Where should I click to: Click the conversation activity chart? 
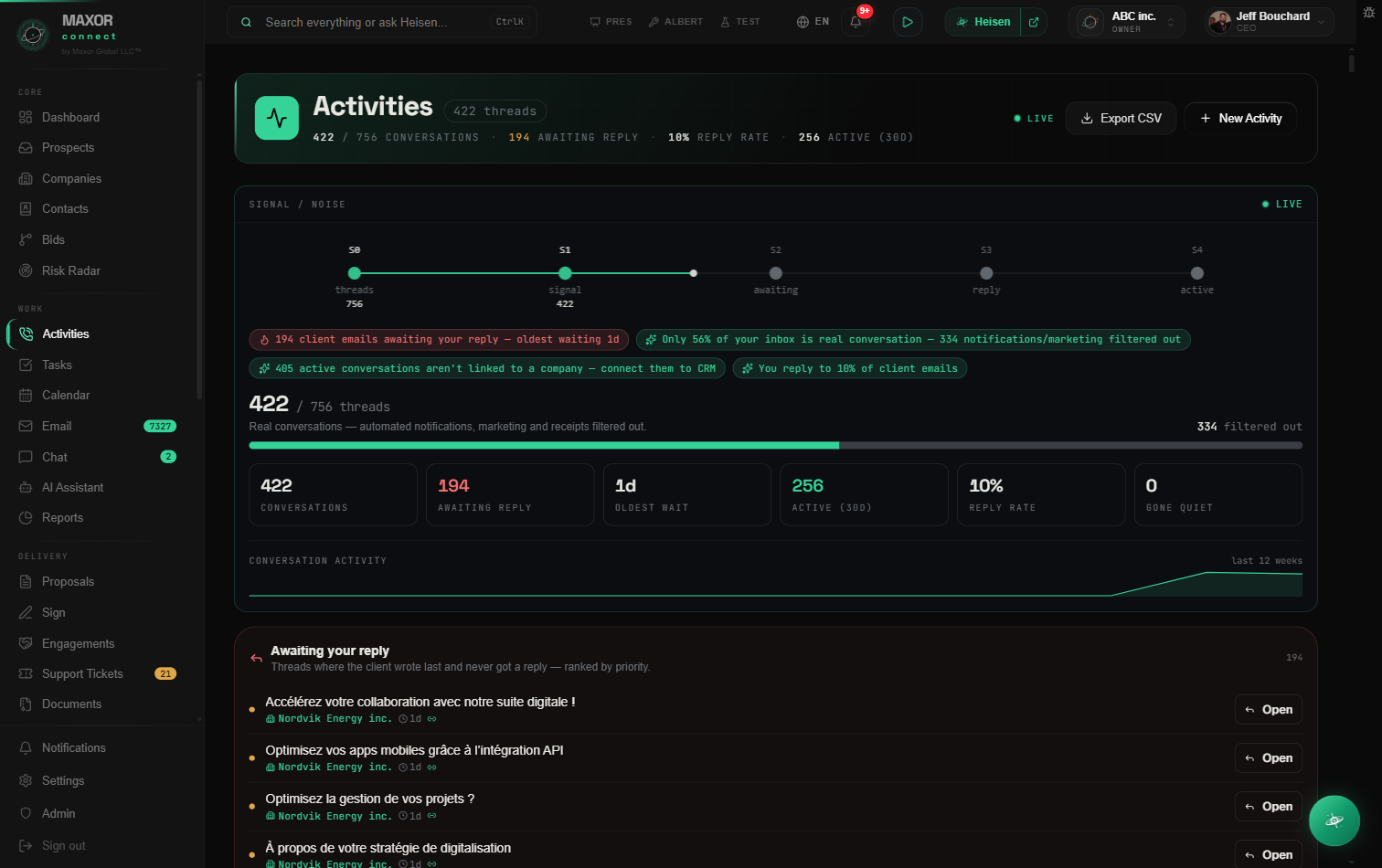click(776, 583)
